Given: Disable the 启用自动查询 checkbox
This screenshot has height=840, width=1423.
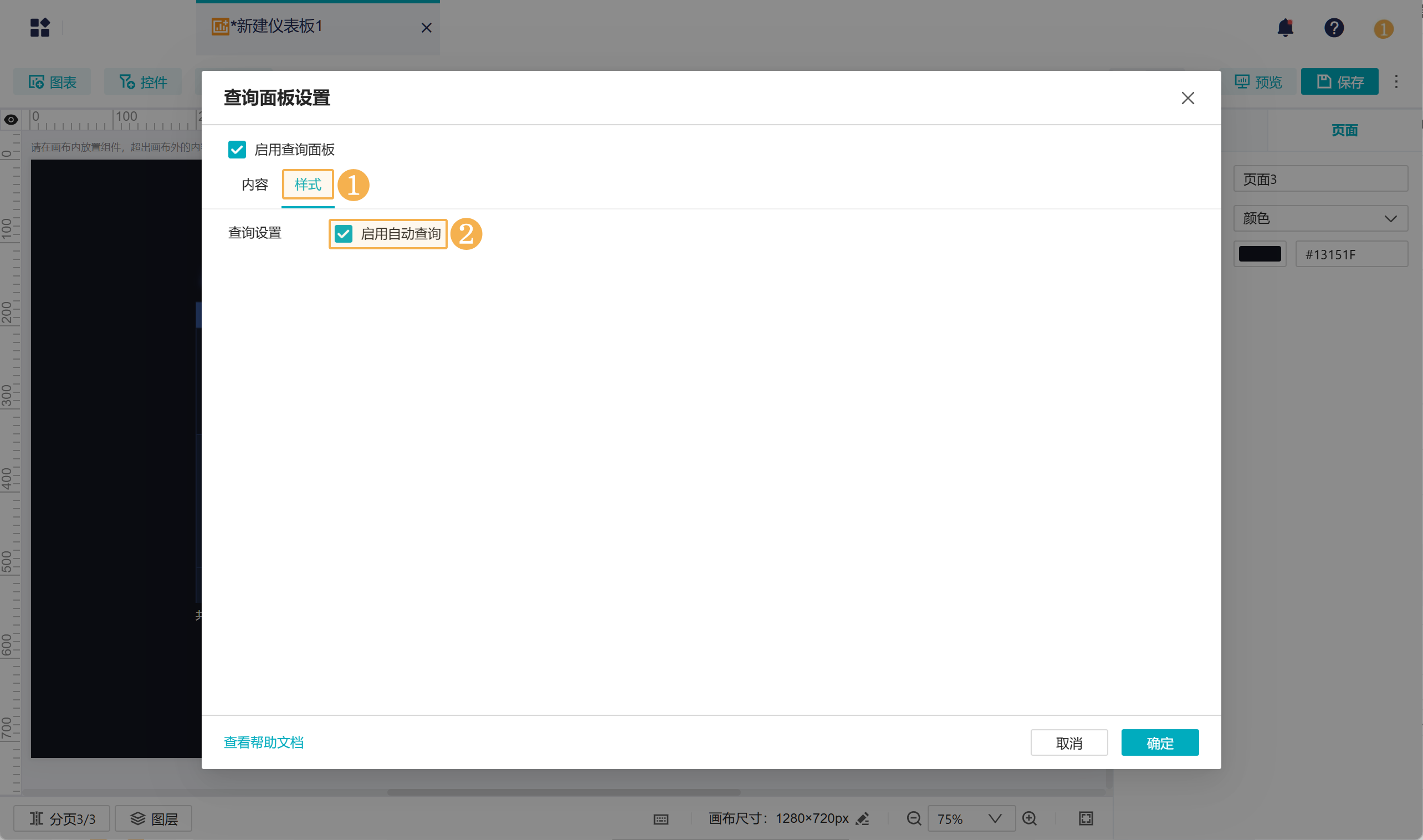Looking at the screenshot, I should point(344,234).
